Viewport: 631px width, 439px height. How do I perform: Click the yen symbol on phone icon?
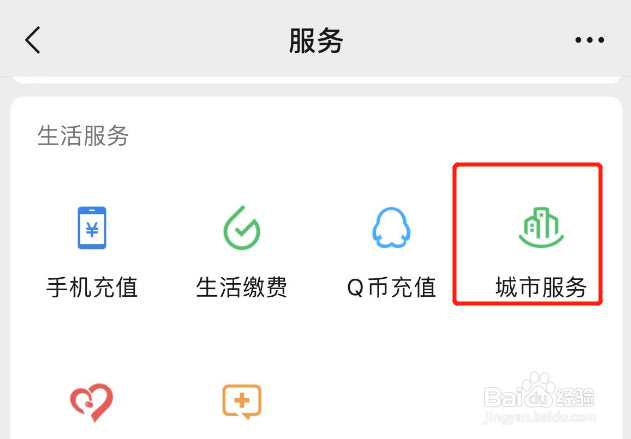92,230
